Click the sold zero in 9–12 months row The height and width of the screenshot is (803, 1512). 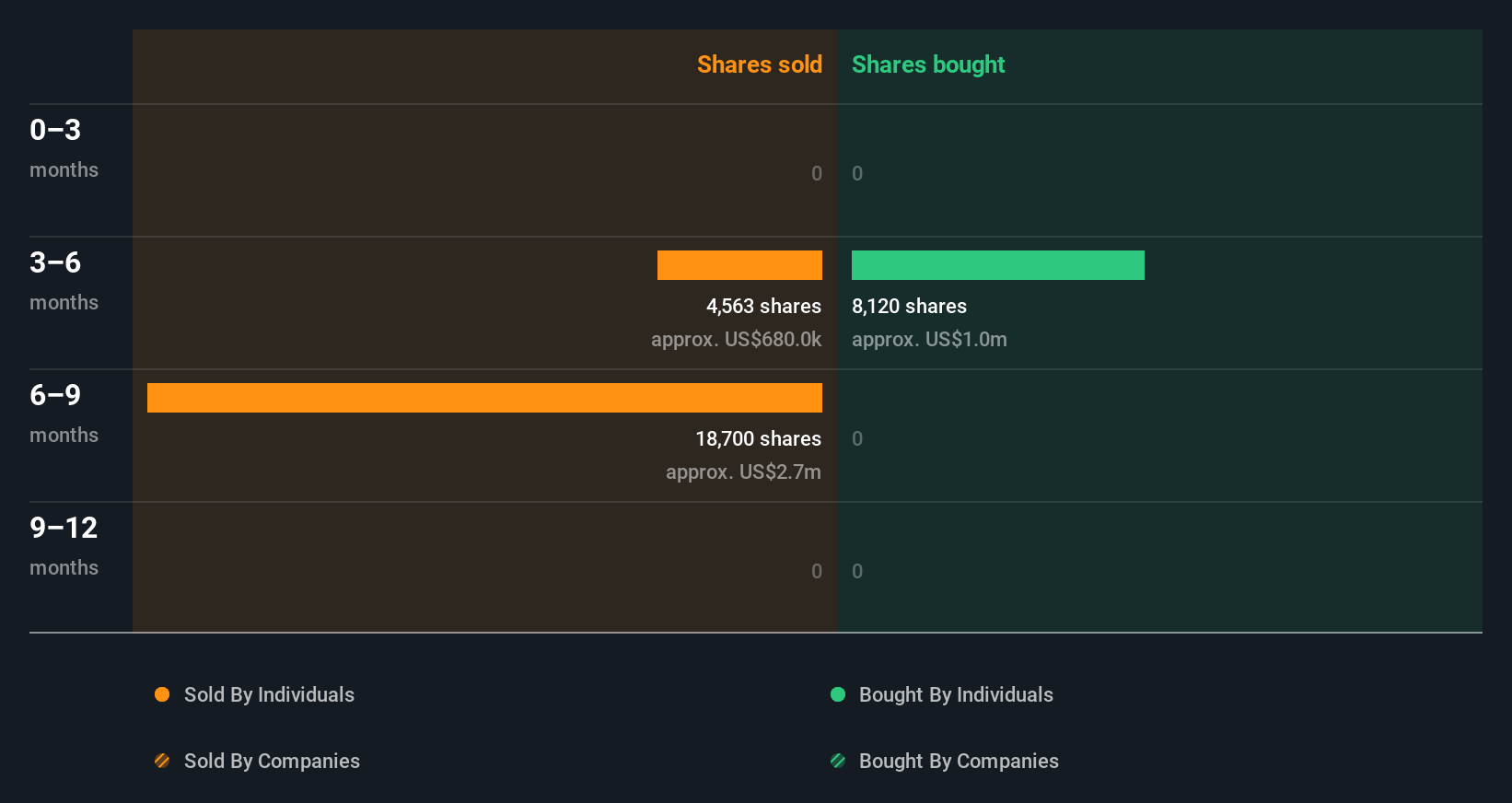pos(817,571)
